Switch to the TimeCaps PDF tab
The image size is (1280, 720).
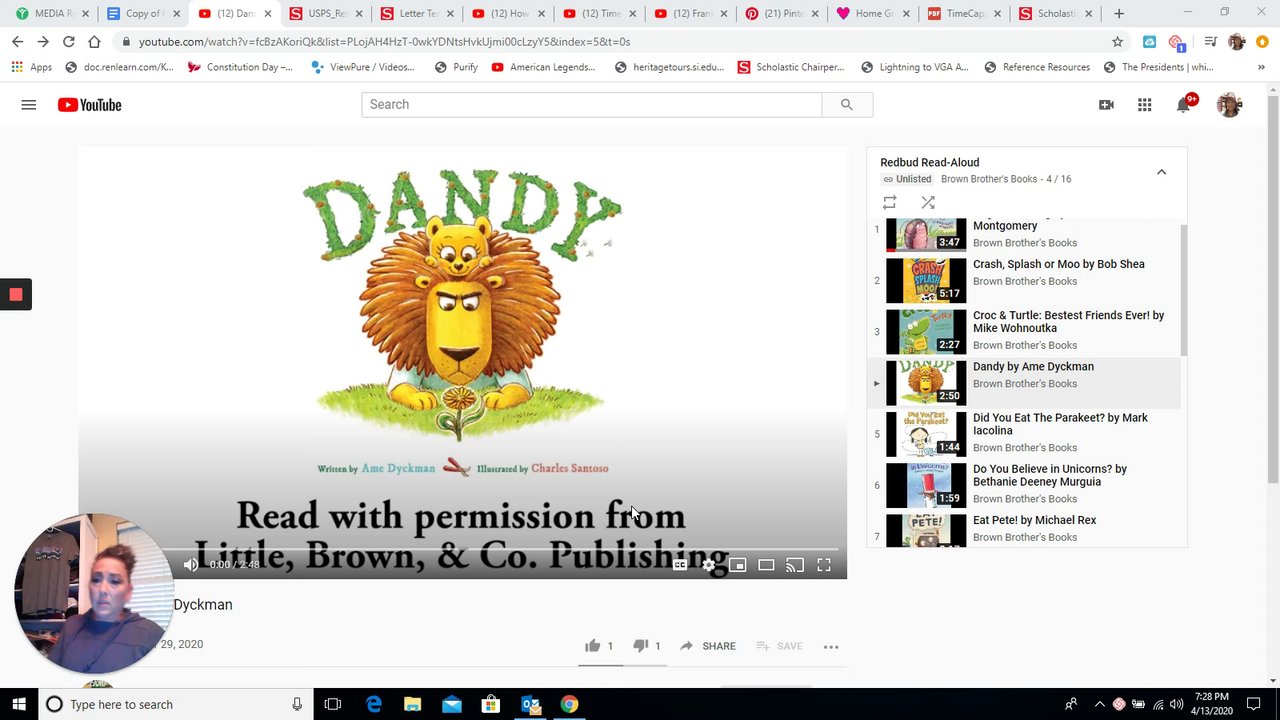point(966,14)
